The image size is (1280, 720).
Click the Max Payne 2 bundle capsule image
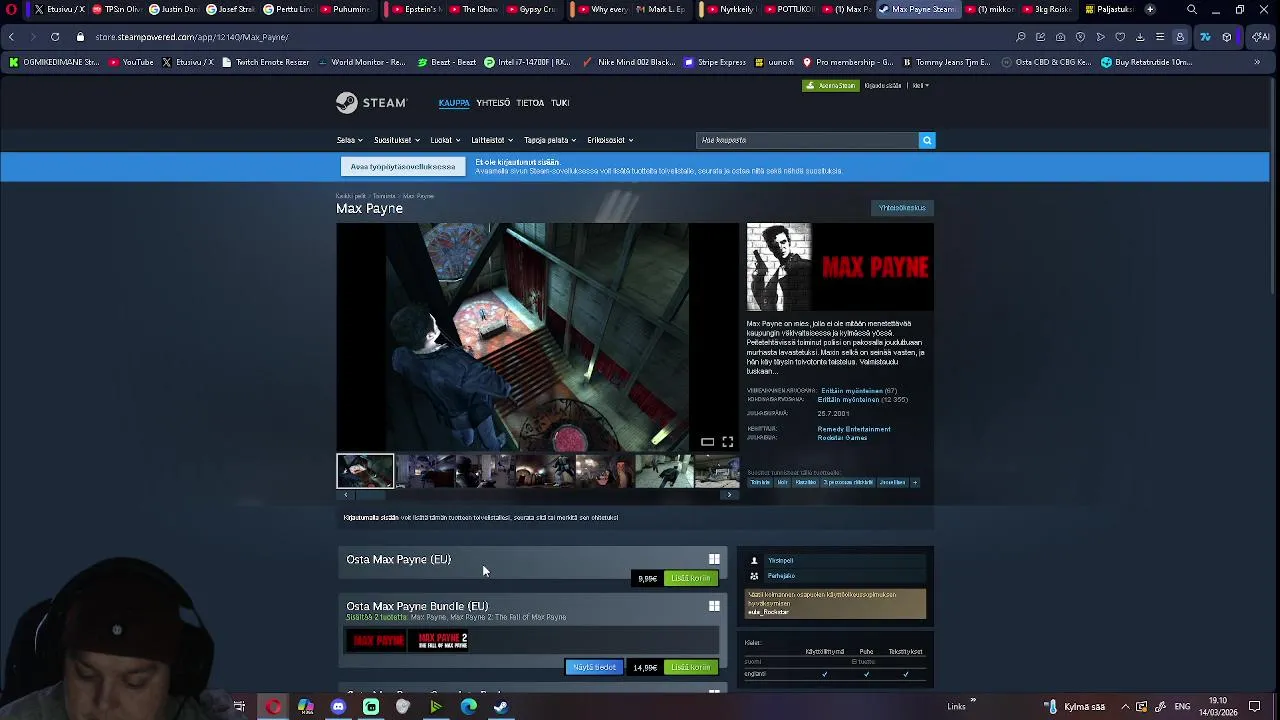point(443,640)
